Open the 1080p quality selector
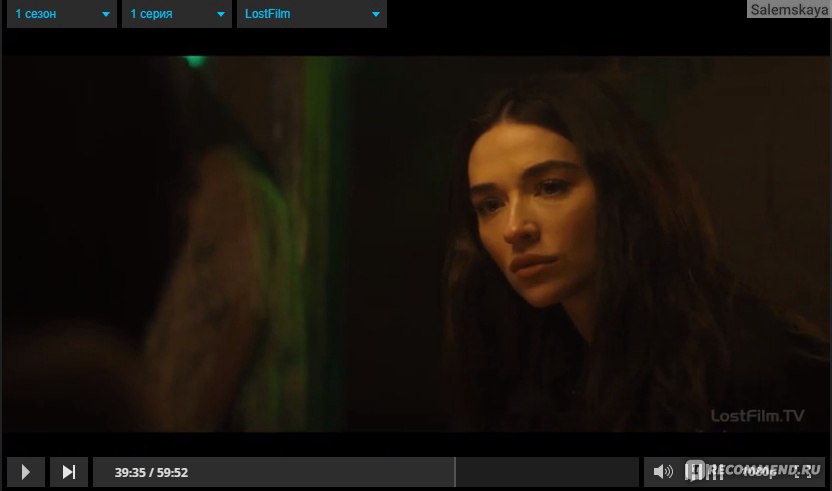The width and height of the screenshot is (832, 491). tap(760, 471)
